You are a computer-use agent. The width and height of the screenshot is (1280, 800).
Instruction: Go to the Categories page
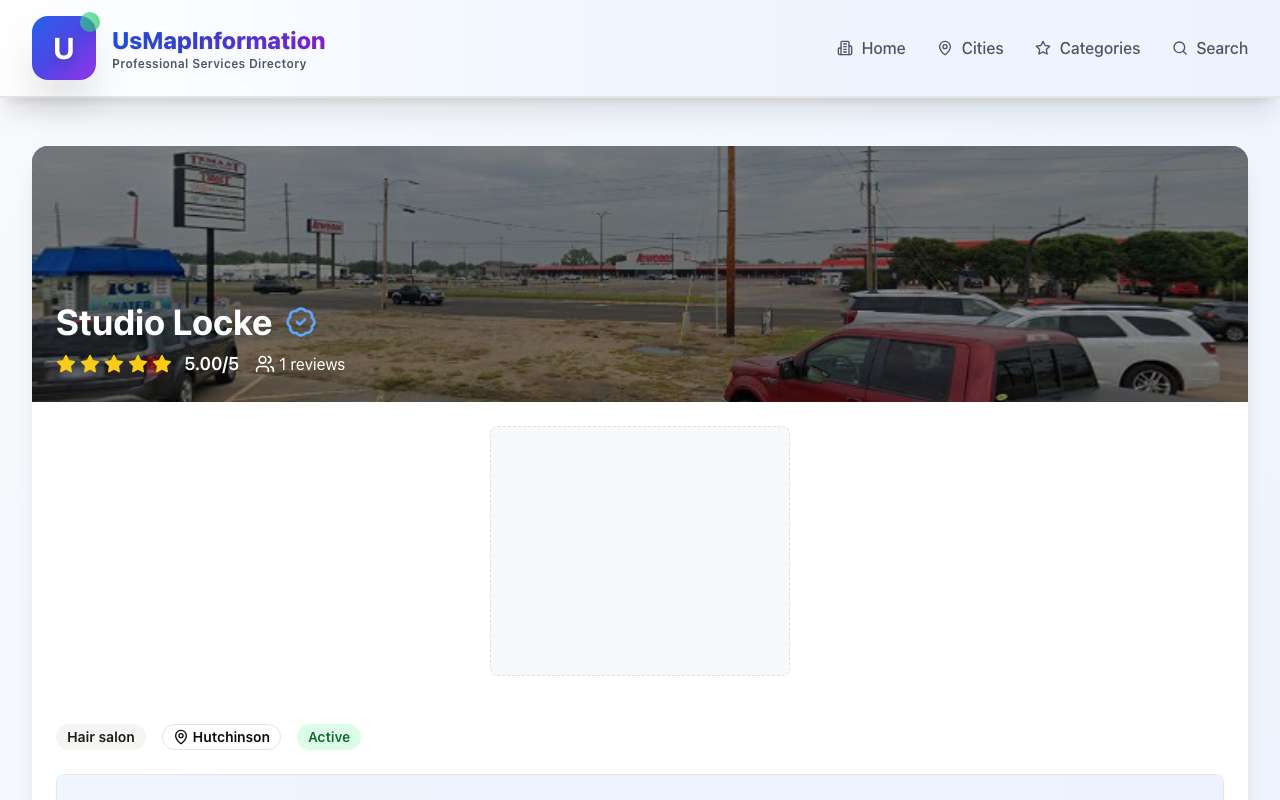click(x=1087, y=48)
